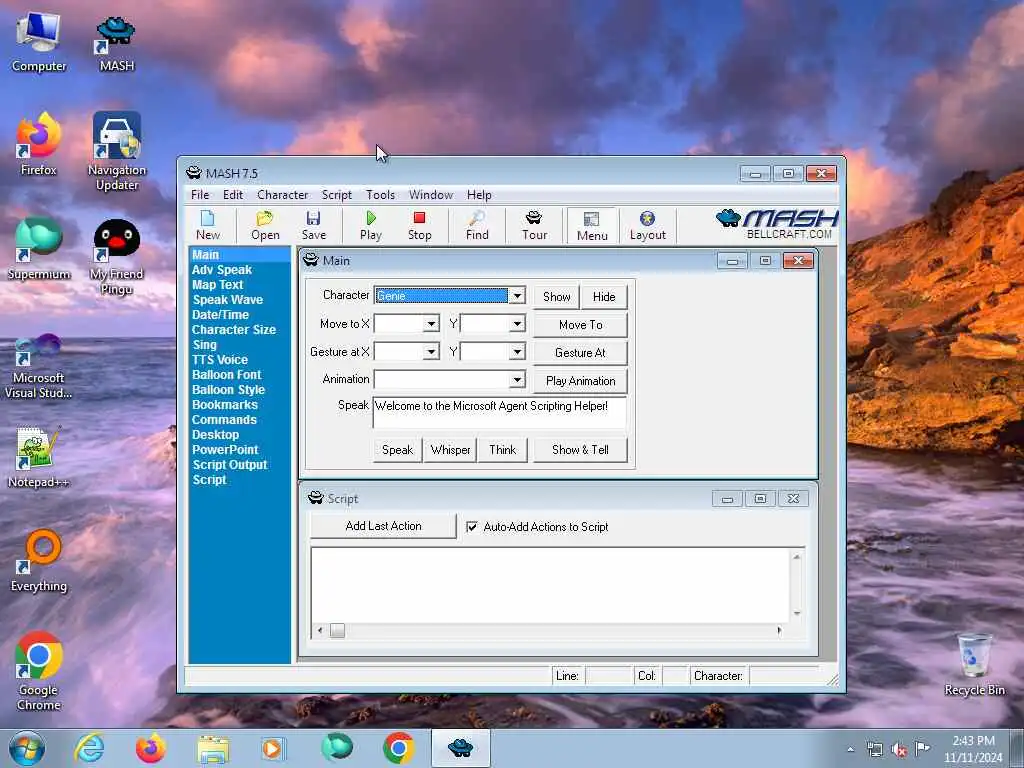Image resolution: width=1024 pixels, height=768 pixels.
Task: Select My Friend Pingu desktop icon
Action: tap(117, 257)
